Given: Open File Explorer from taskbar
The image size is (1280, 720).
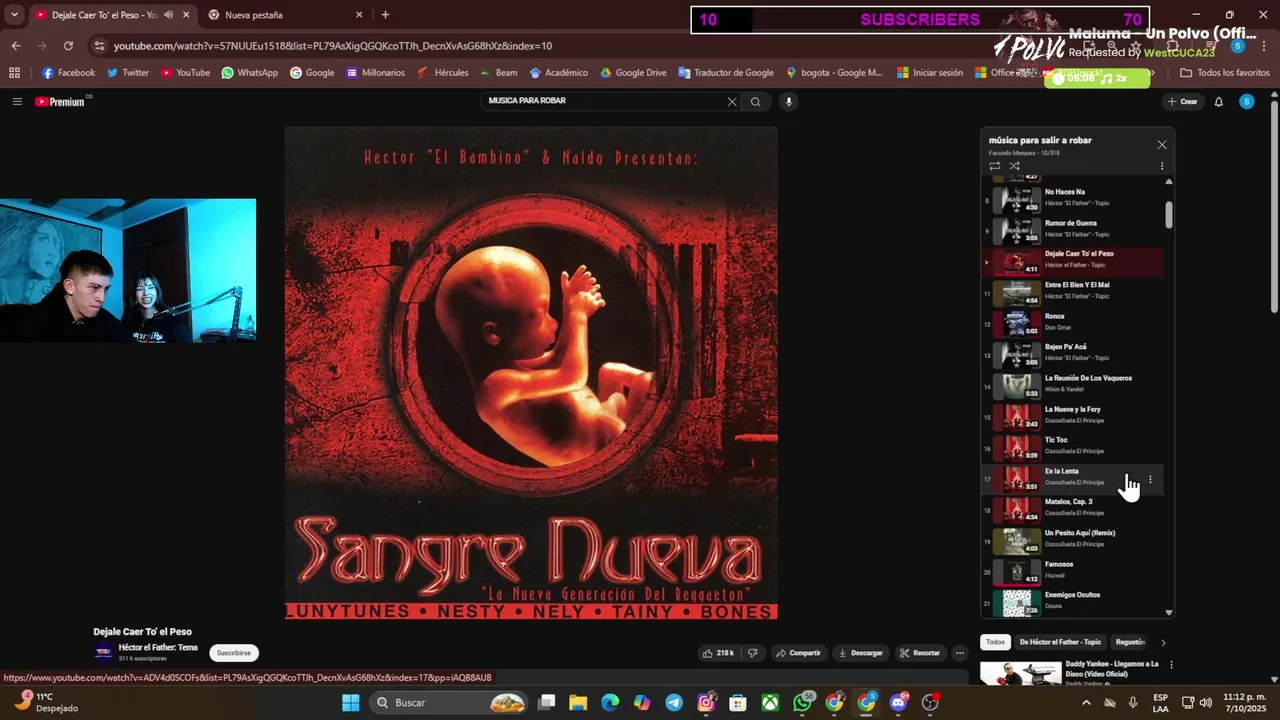Looking at the screenshot, I should pyautogui.click(x=578, y=703).
